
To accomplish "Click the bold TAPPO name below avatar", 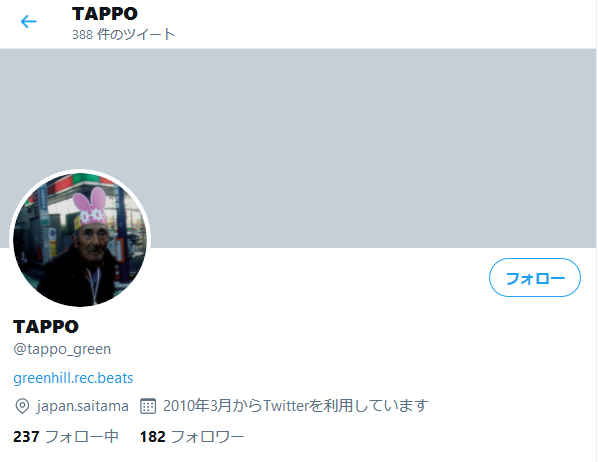I will point(46,327).
